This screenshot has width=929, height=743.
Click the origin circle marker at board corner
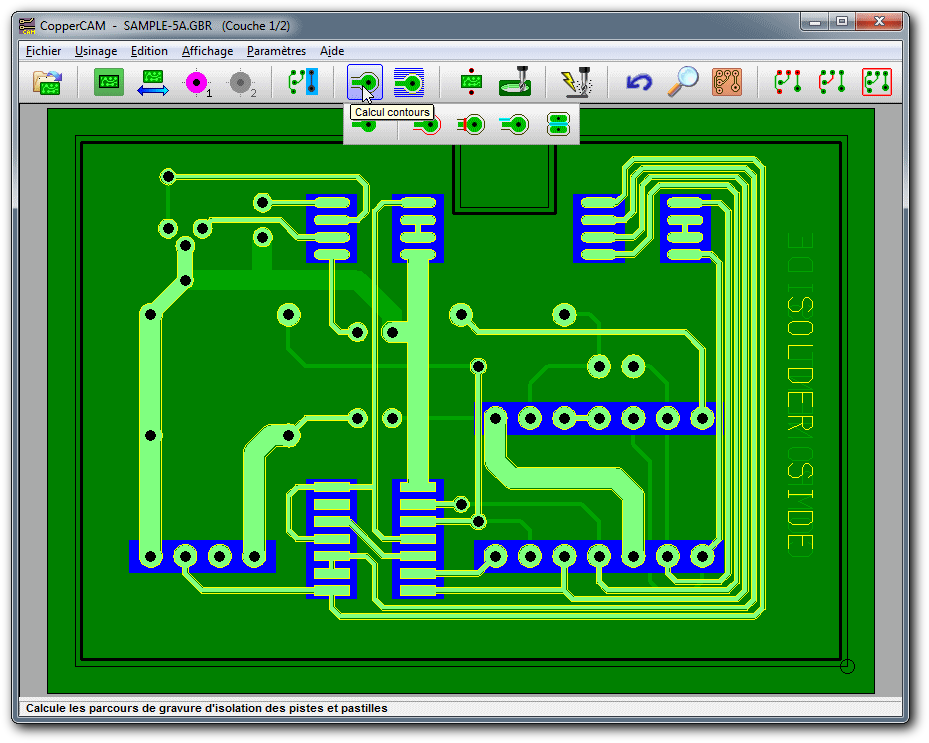pos(847,667)
